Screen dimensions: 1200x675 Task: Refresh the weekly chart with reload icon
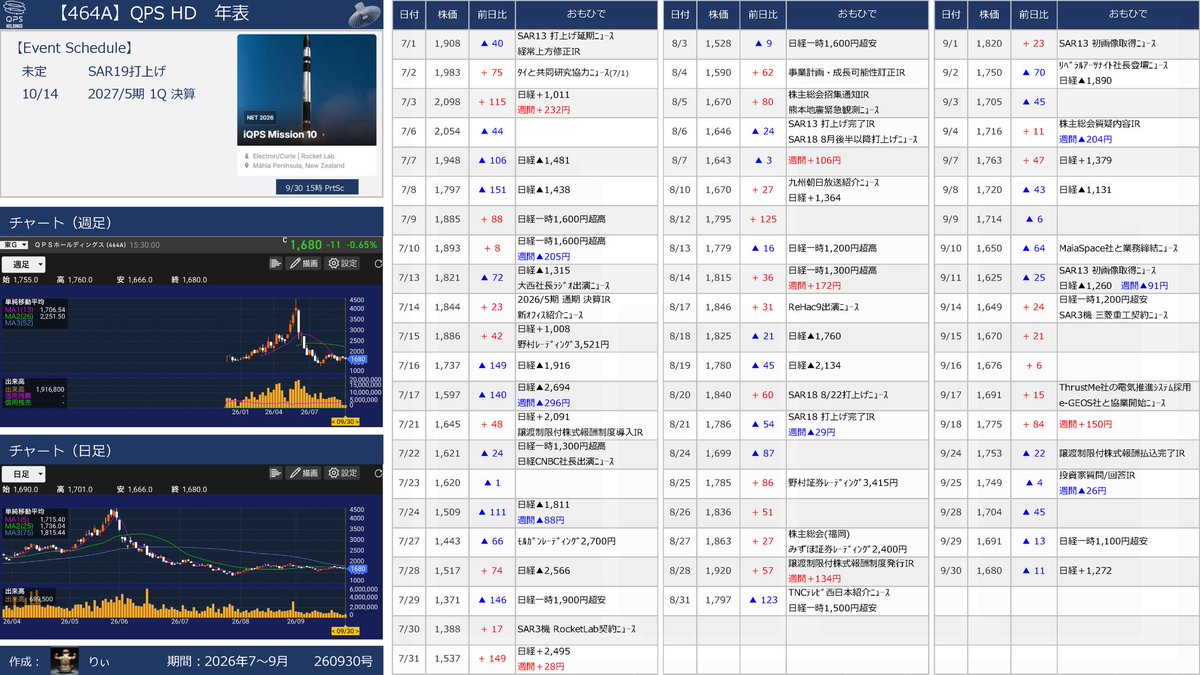click(x=377, y=263)
